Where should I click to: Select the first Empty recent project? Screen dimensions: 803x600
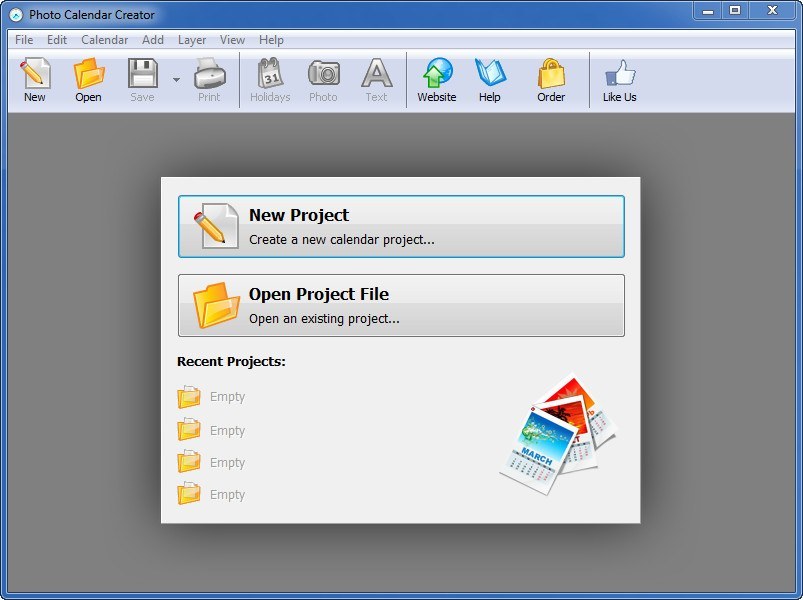pos(211,397)
